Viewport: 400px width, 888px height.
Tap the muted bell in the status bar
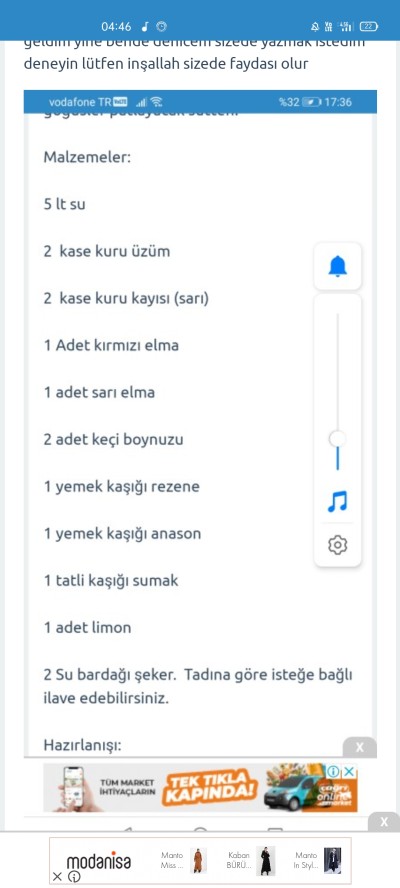click(314, 27)
